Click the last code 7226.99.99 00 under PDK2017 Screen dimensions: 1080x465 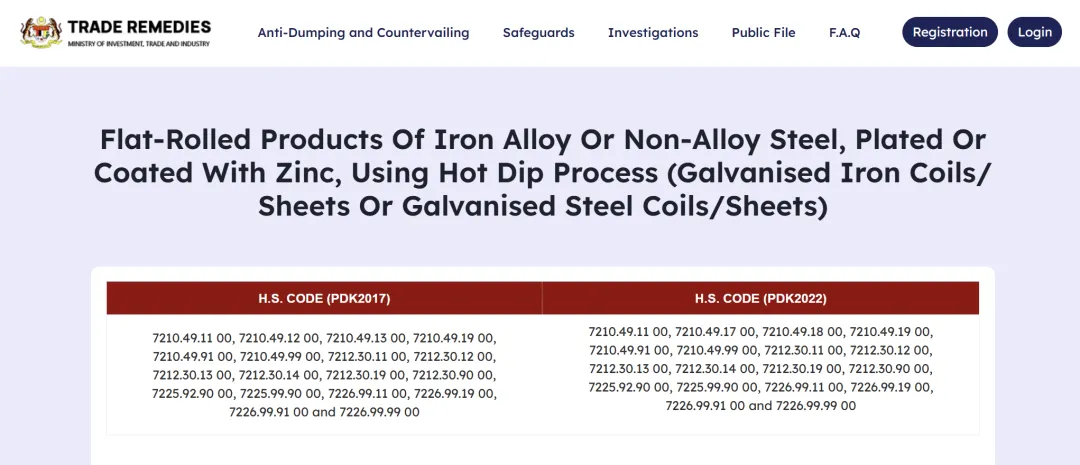point(379,412)
